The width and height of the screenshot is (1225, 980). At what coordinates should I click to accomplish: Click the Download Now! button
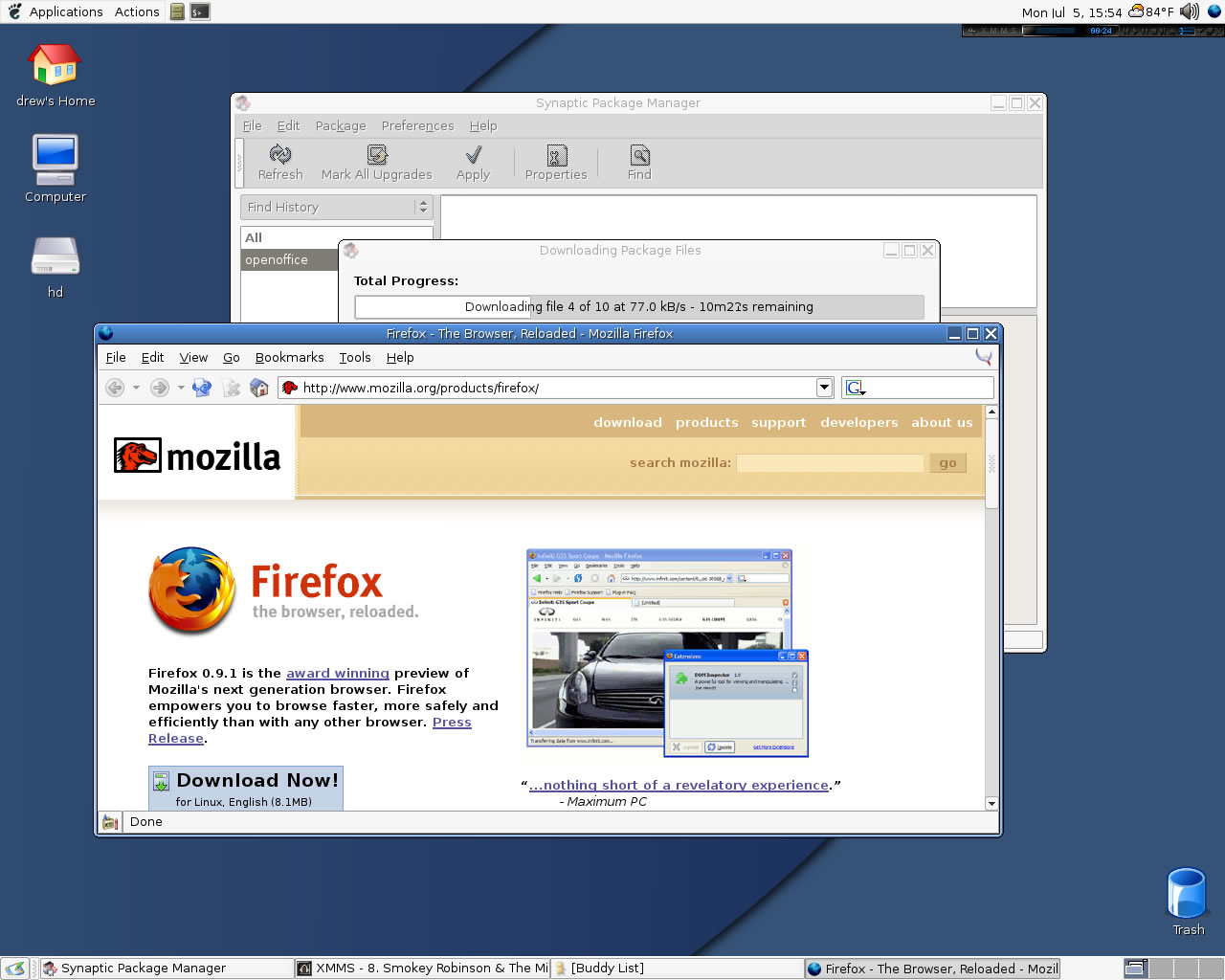(246, 789)
